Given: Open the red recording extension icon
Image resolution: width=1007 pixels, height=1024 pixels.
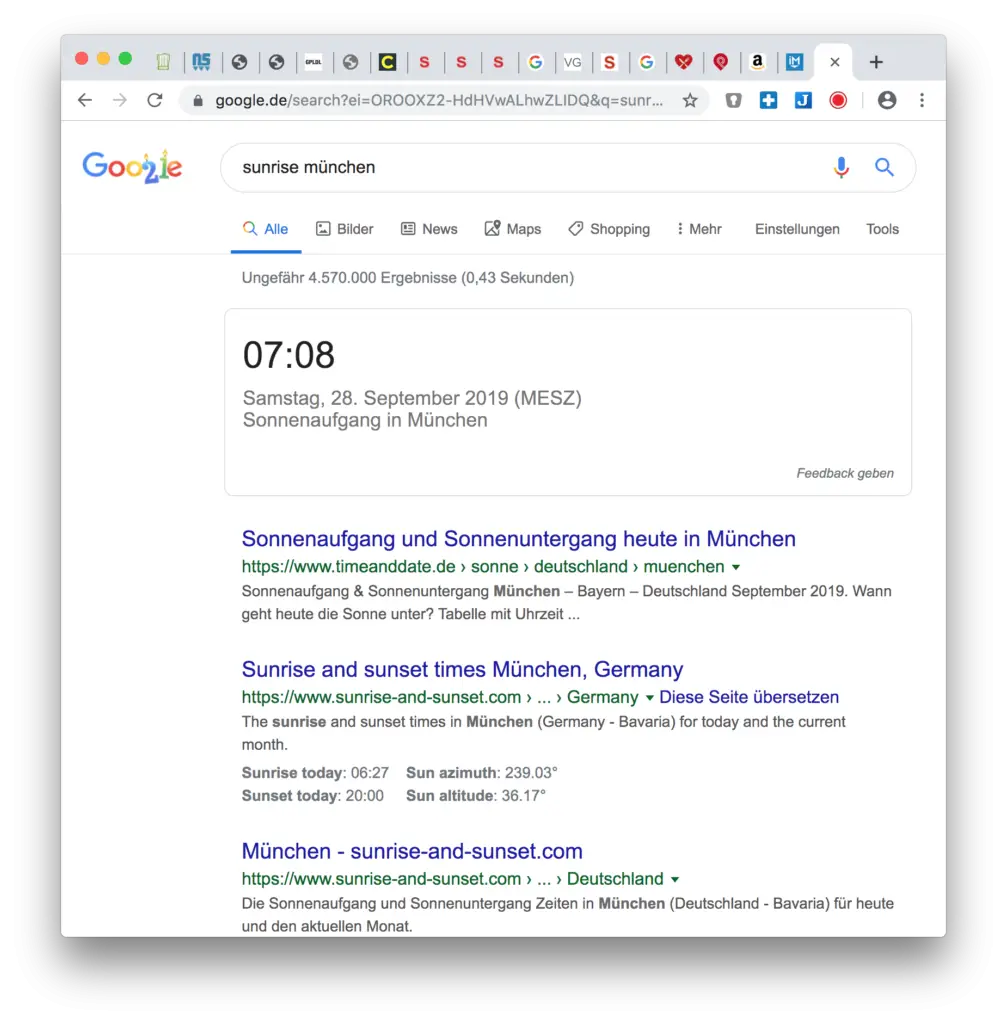Looking at the screenshot, I should 838,100.
